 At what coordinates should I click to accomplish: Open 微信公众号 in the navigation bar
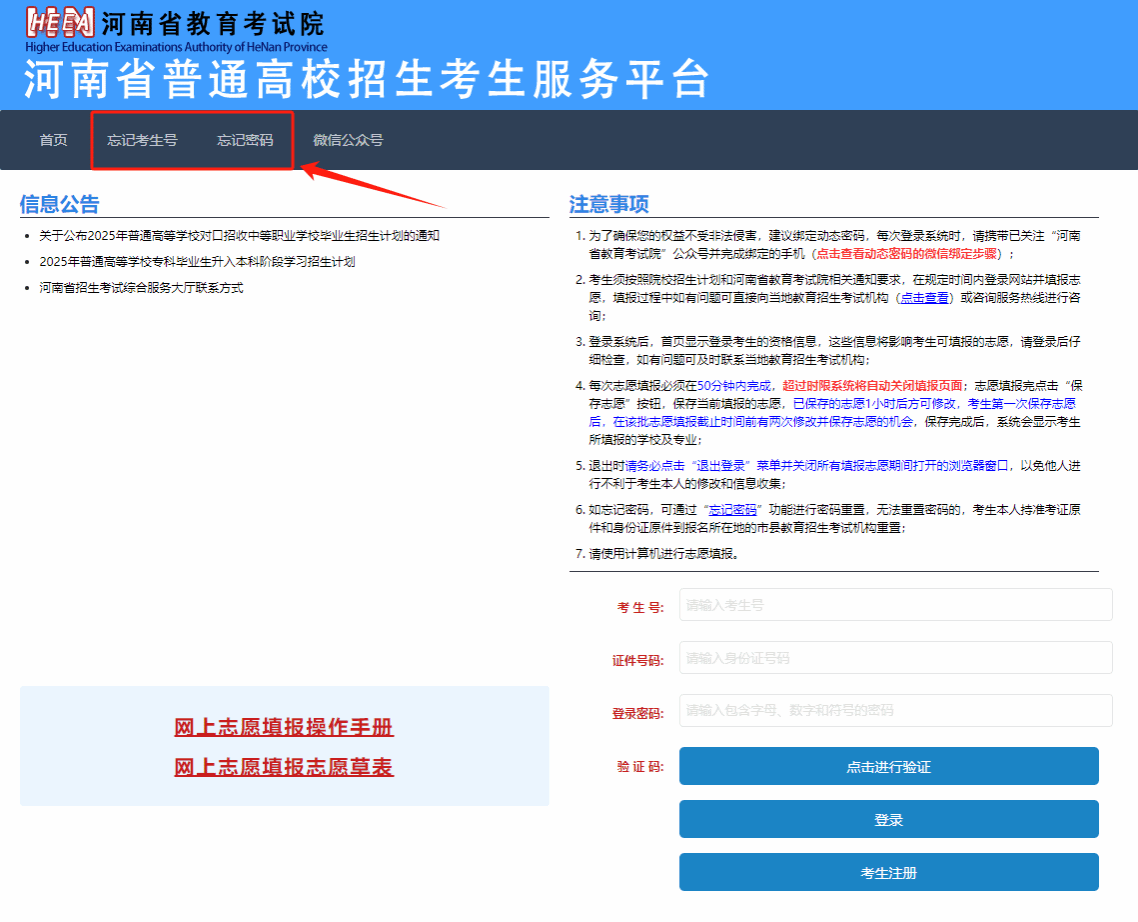[x=348, y=140]
